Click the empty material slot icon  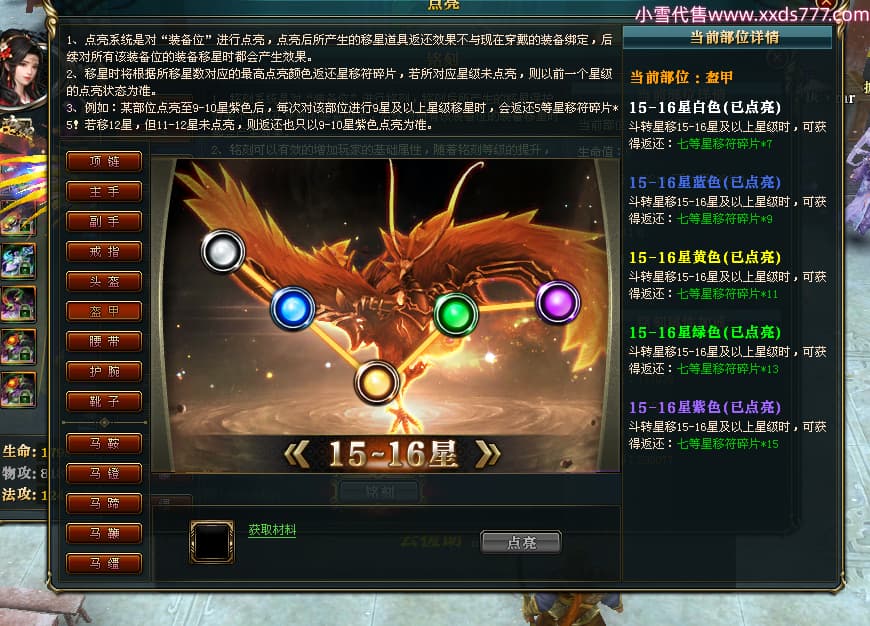click(x=211, y=542)
